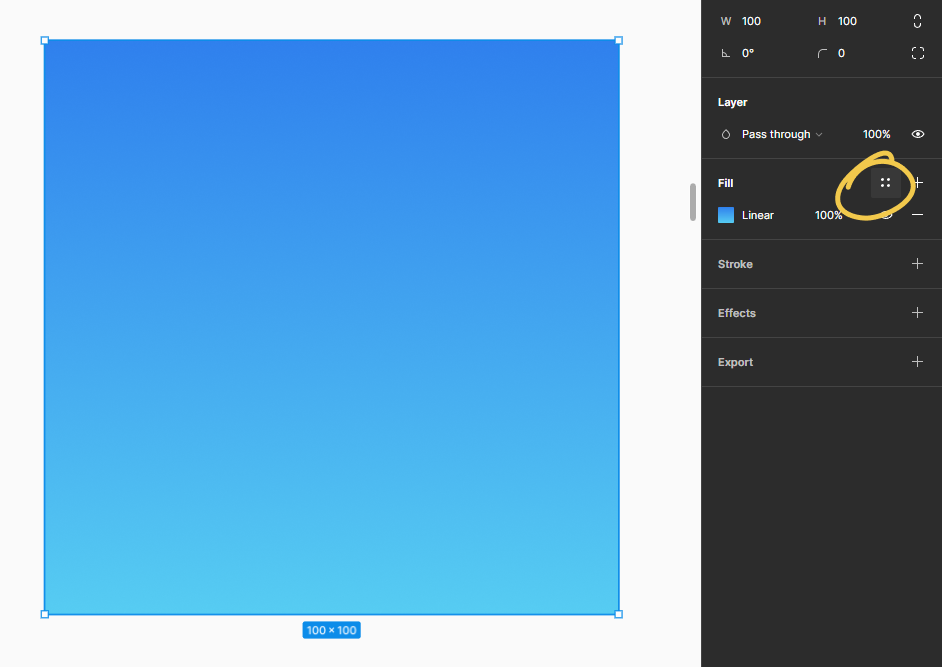This screenshot has height=667, width=942.
Task: Click the vertical canvas scrollbar
Action: (x=692, y=202)
